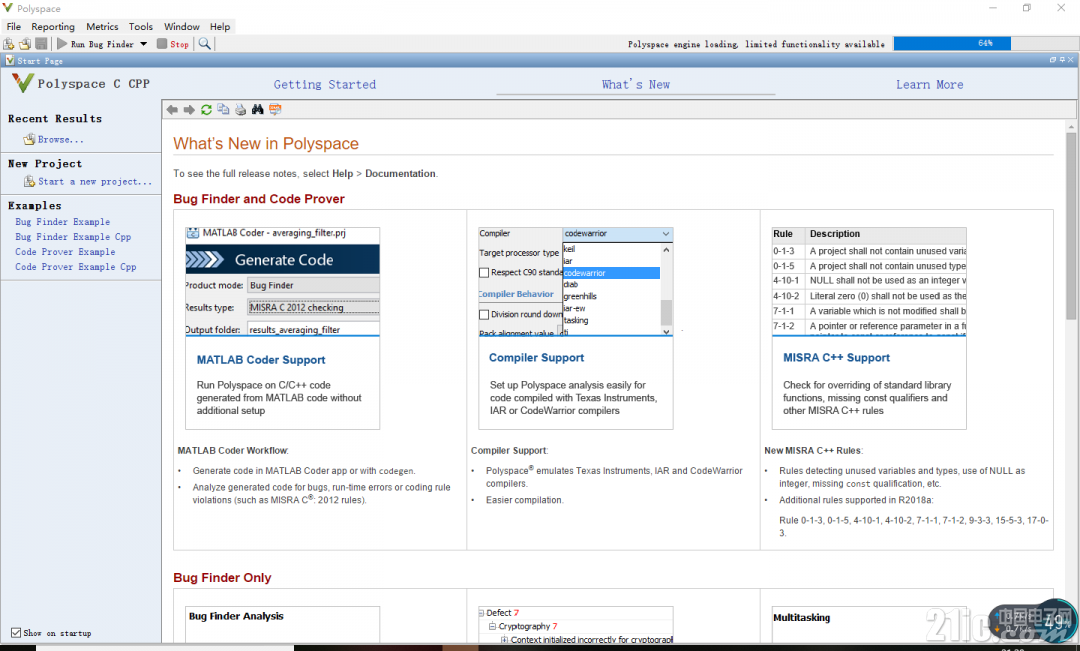Collapse the Defect tree node
Screen dimensions: 1080x651
pos(481,612)
